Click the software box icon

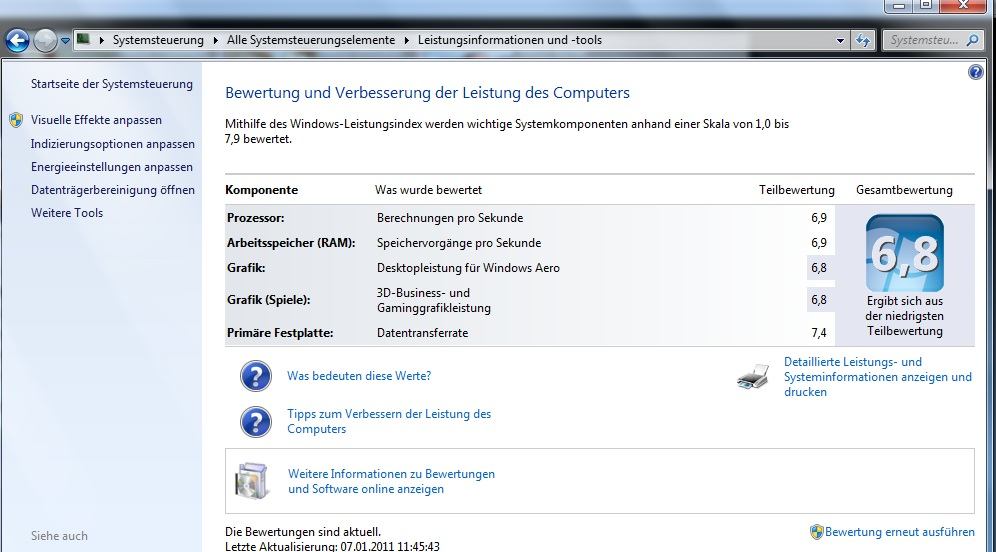(x=252, y=481)
